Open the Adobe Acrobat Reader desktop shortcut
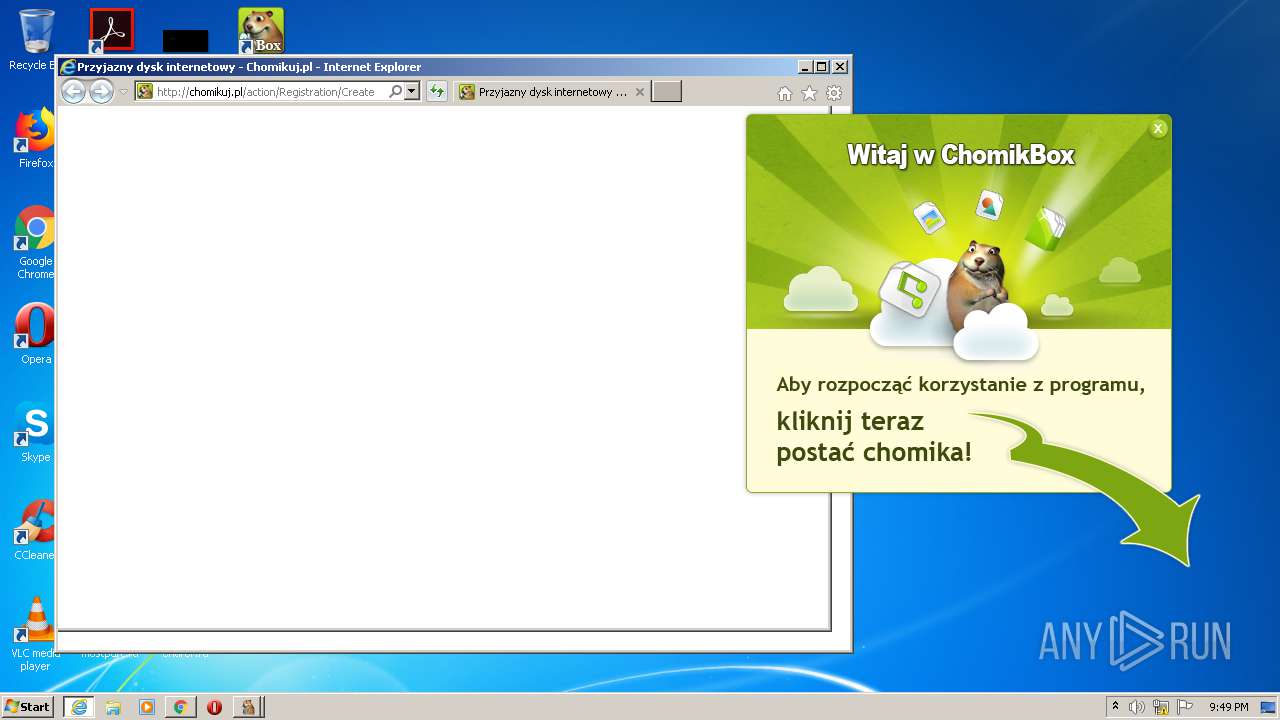This screenshot has height=720, width=1280. click(x=111, y=30)
